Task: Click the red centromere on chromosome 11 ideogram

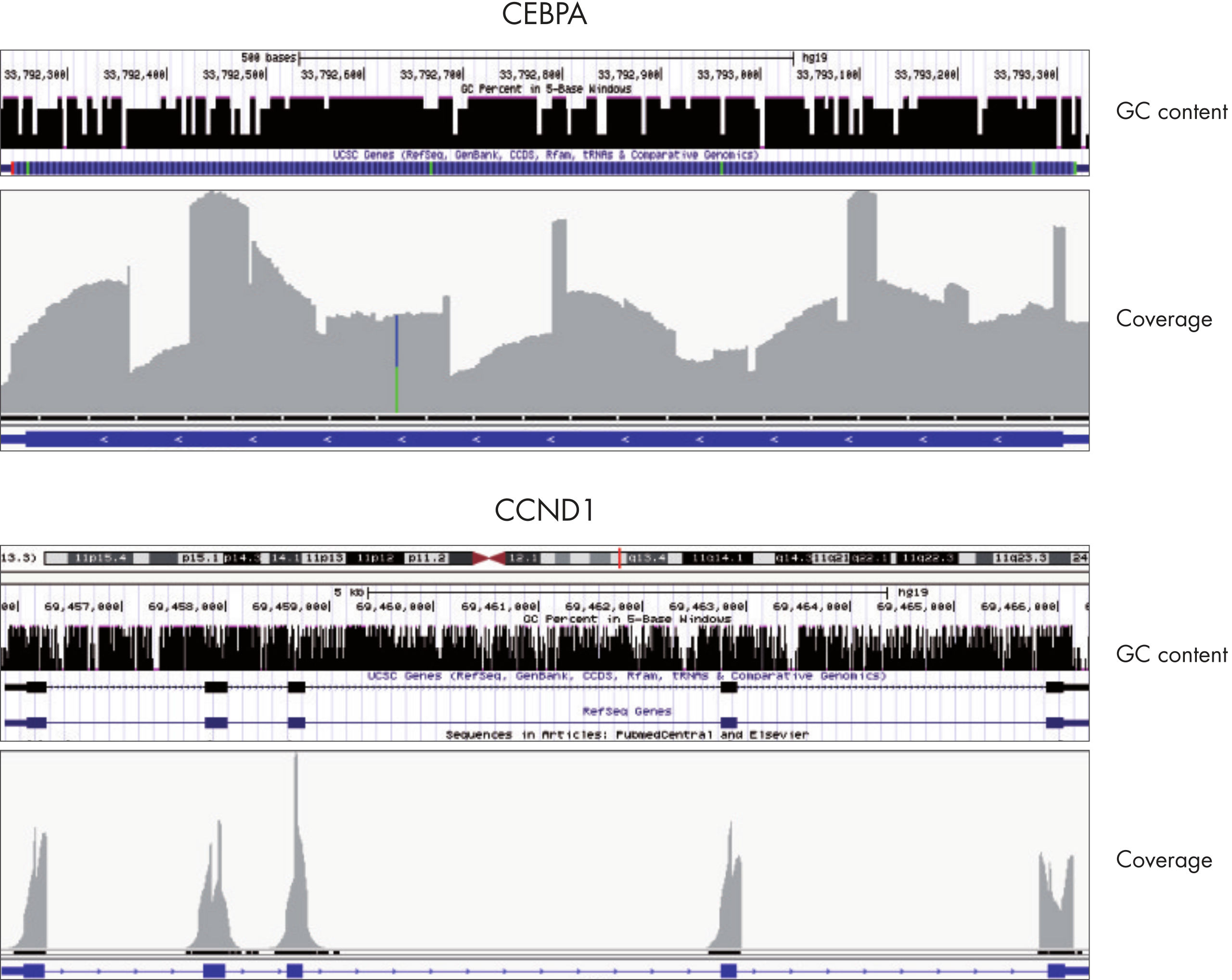Action: (489, 558)
